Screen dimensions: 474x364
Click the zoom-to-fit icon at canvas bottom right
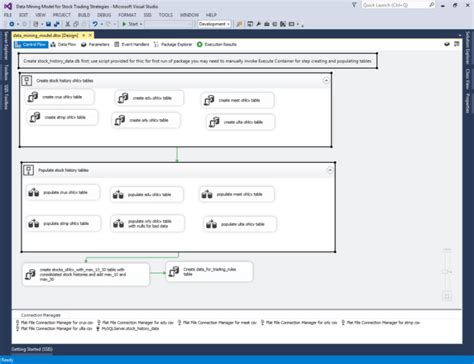[447, 296]
